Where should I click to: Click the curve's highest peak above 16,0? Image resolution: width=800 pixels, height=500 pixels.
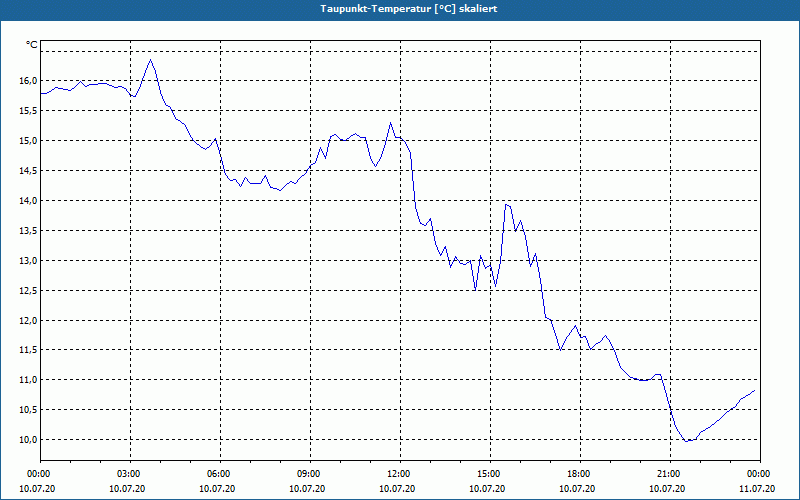[151, 60]
